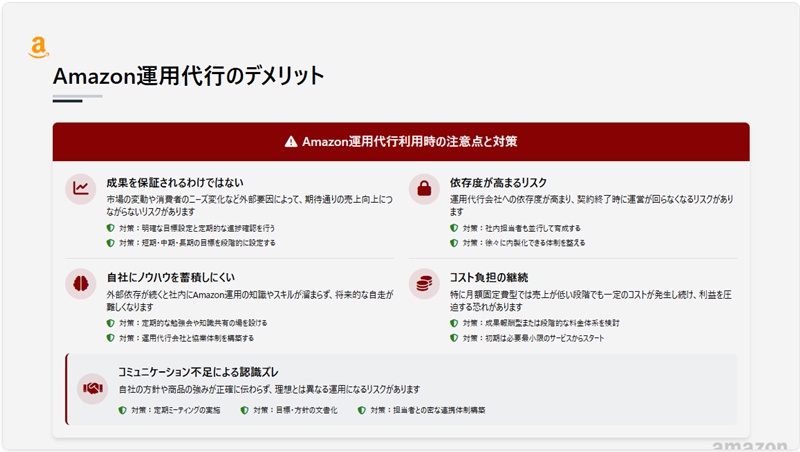The image size is (800, 452).
Task: Click text 対策：定期的な勉強会や知識共有の場を設ける
Action: [x=193, y=323]
